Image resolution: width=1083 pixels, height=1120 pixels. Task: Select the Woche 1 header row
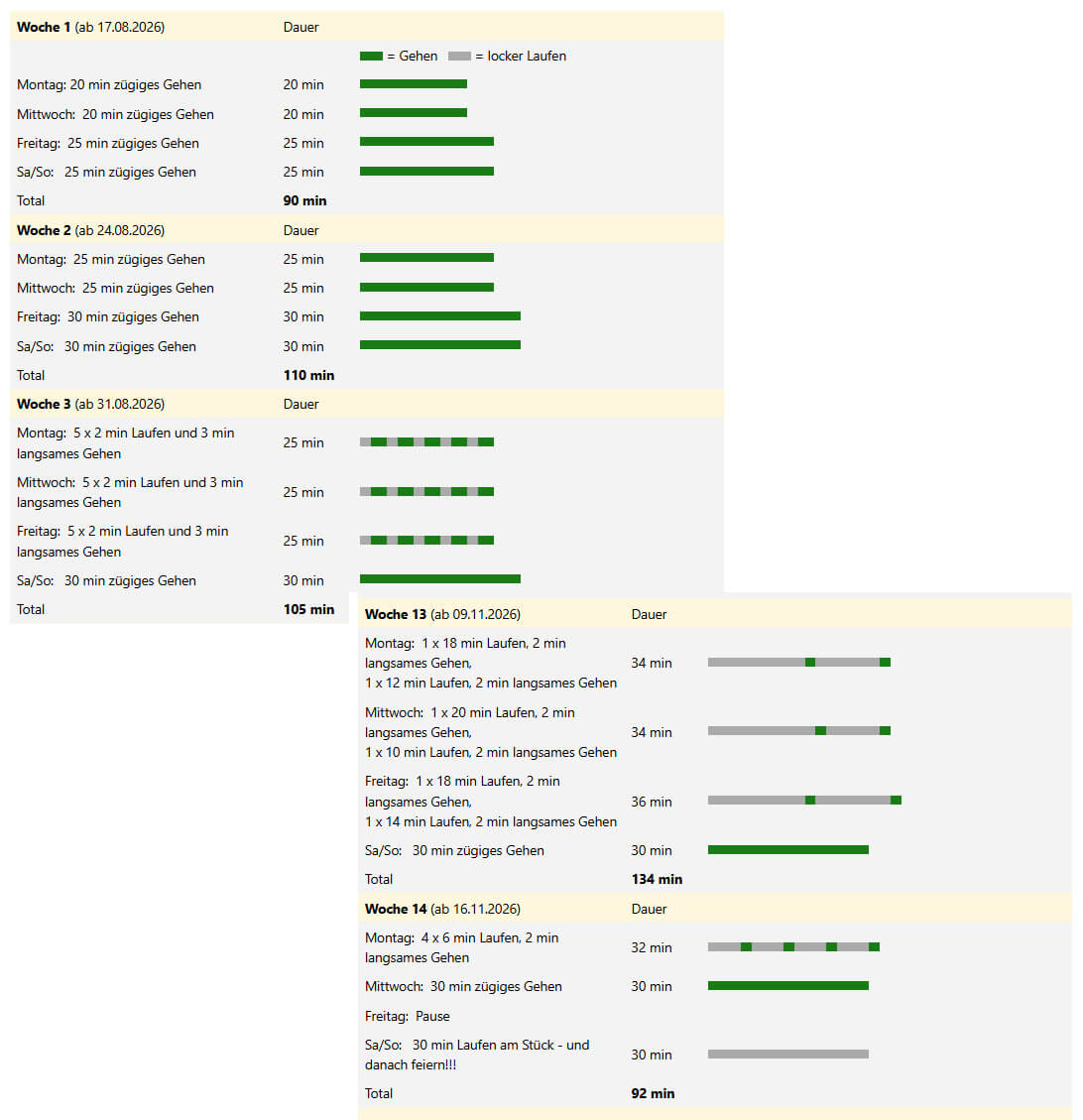pos(366,27)
